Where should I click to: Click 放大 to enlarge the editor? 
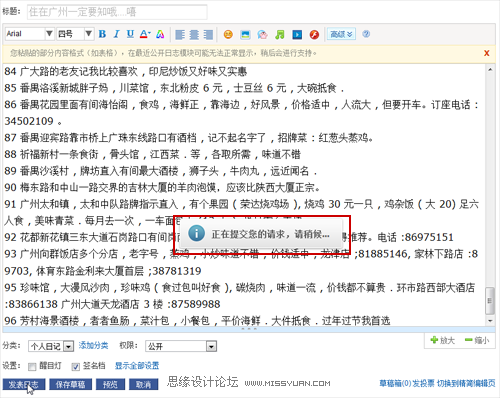click(x=443, y=340)
